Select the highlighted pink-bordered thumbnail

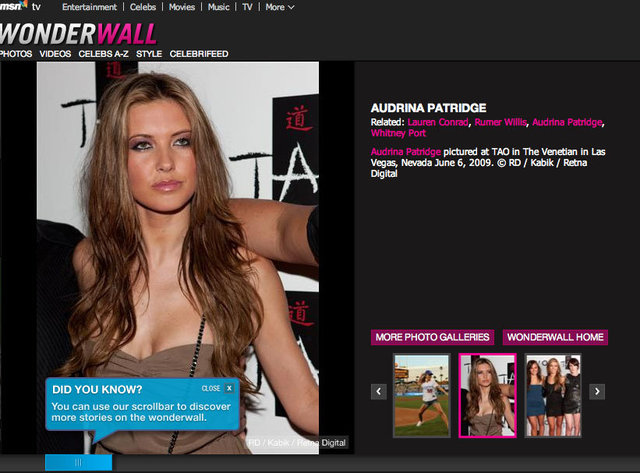[487, 395]
